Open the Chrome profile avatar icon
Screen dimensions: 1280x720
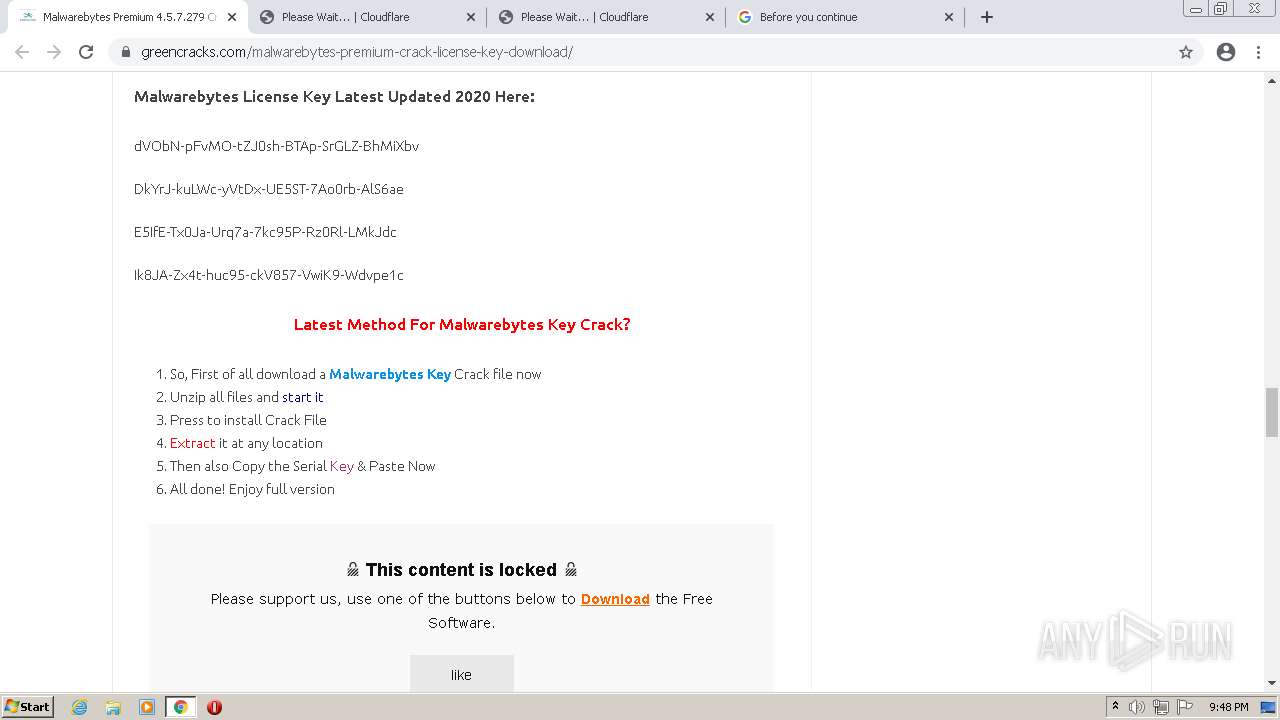point(1226,52)
